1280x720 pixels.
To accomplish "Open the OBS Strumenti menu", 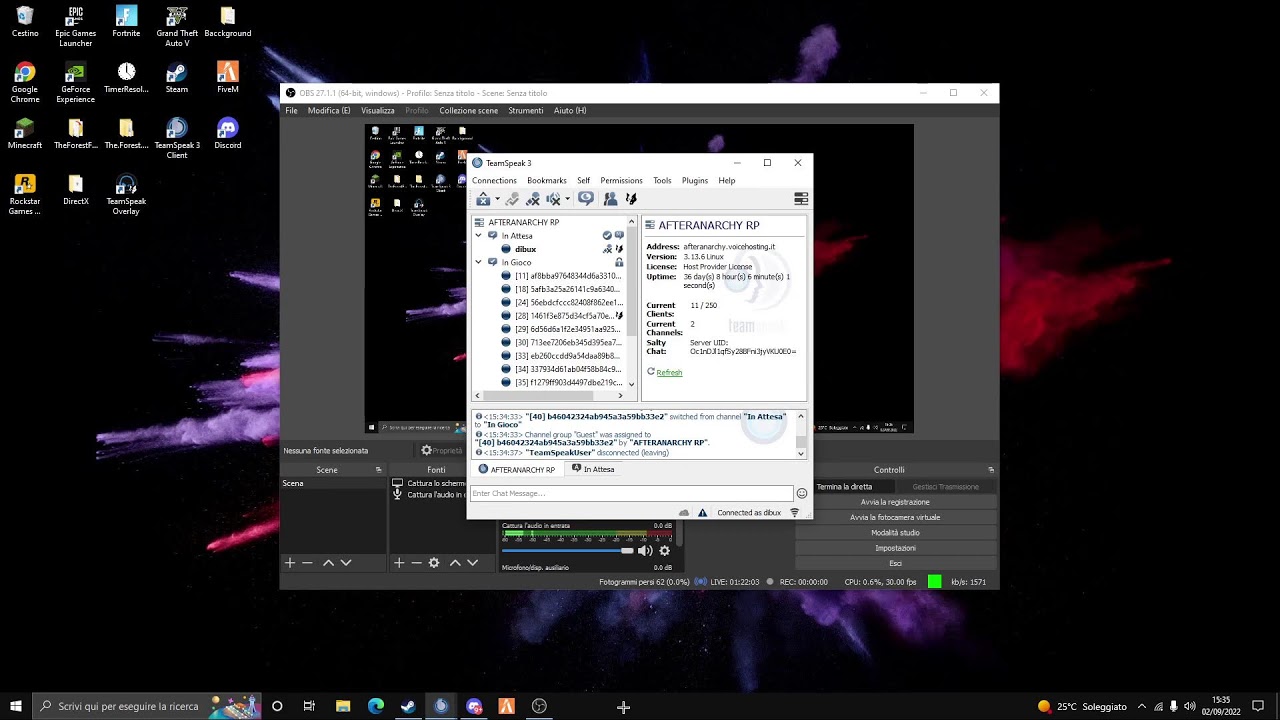I will tap(526, 111).
